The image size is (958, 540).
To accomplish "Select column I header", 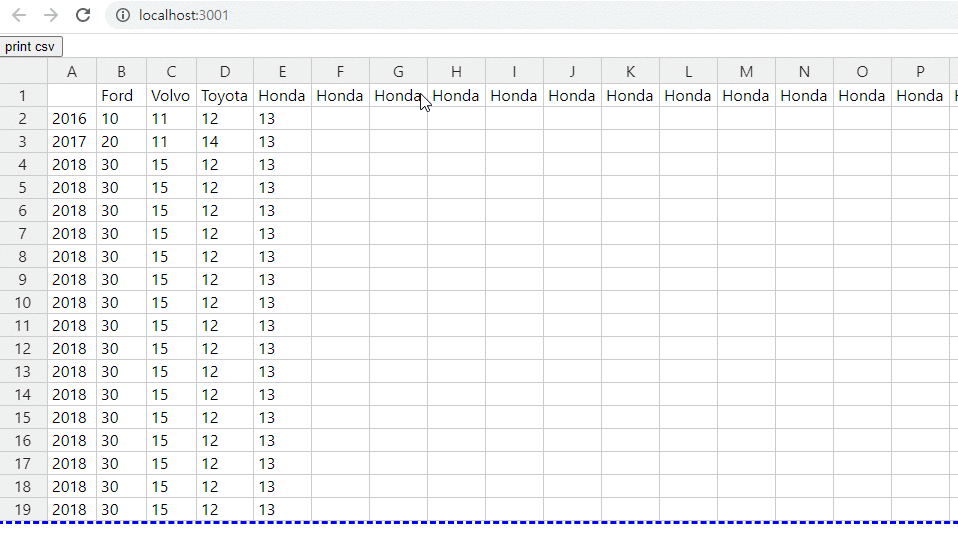I will 514,71.
